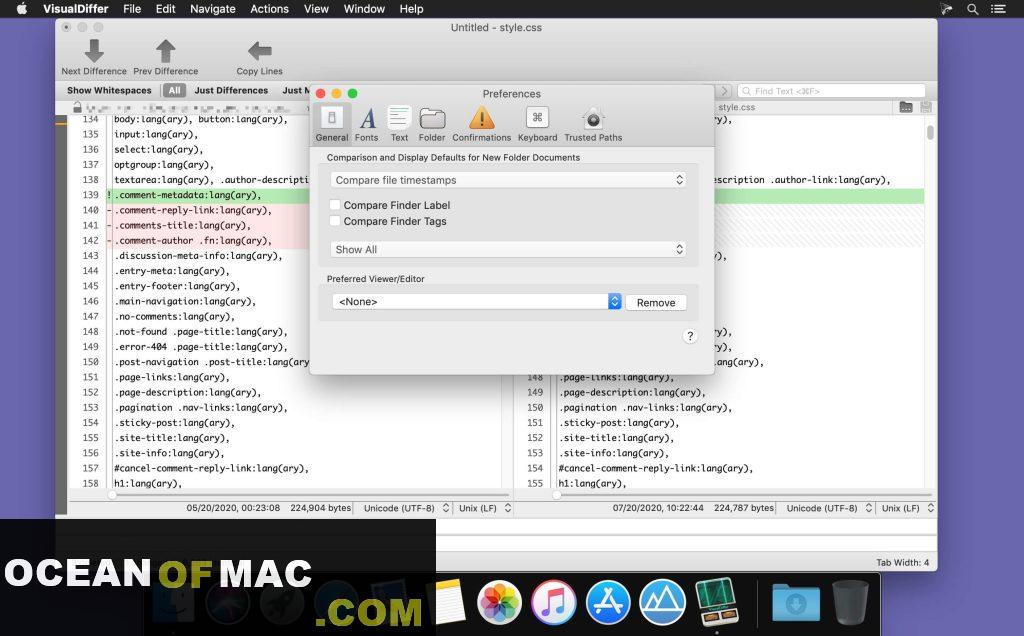
Task: Open the Actions menu
Action: tap(269, 9)
